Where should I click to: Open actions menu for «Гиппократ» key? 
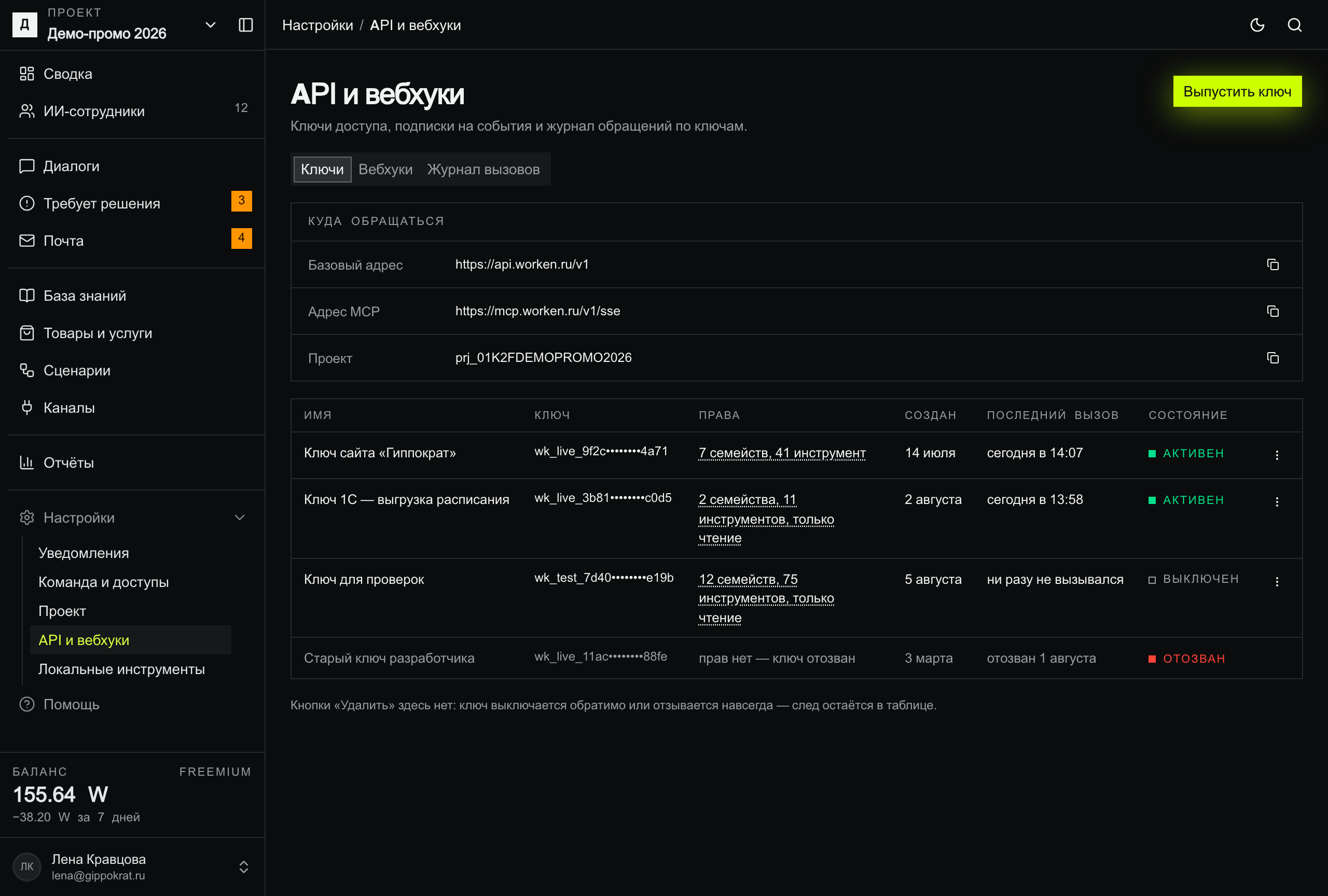click(1277, 455)
